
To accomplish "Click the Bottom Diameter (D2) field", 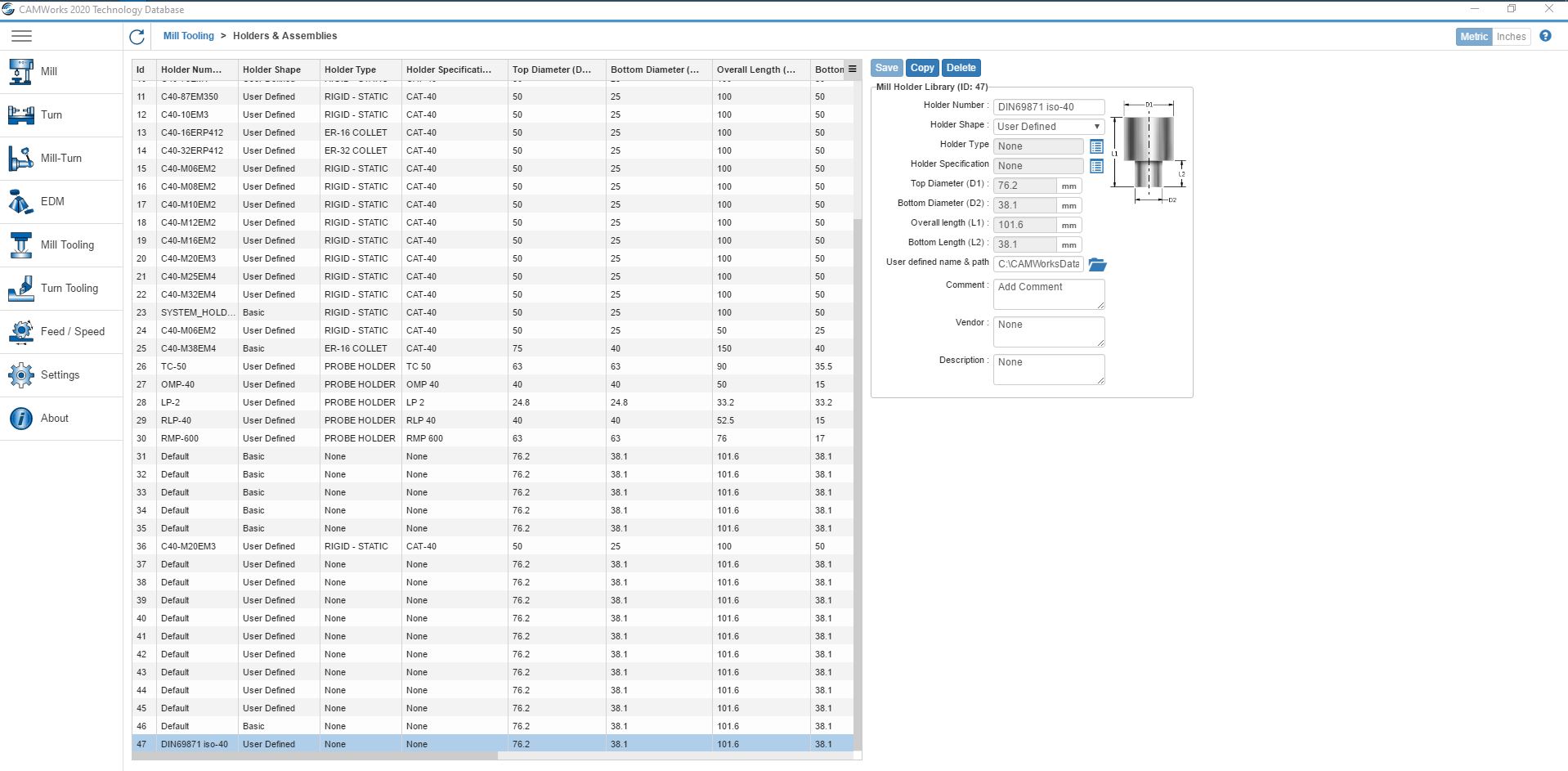I will pos(1025,205).
